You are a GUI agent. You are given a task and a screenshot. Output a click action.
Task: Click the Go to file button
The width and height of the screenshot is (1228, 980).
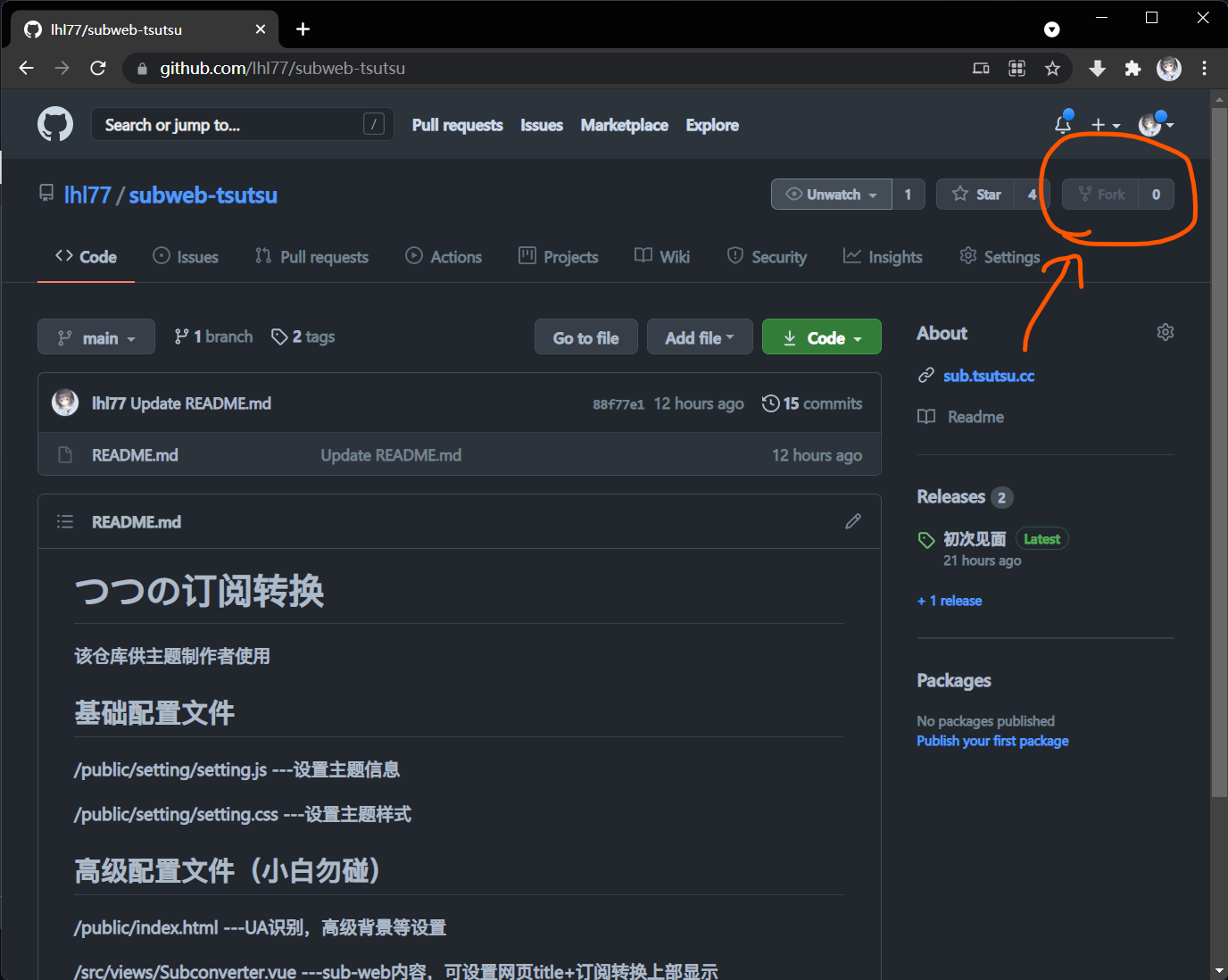(586, 336)
